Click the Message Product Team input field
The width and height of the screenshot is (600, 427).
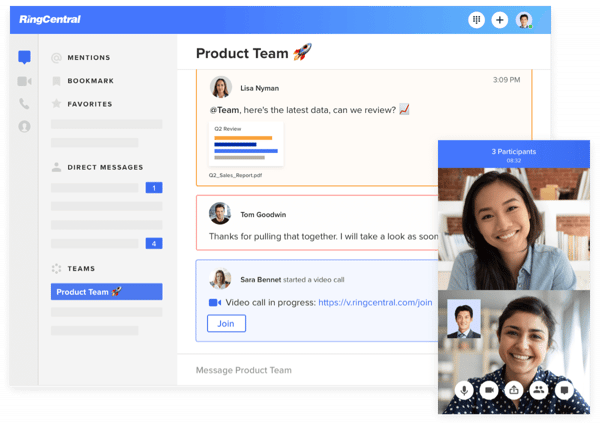307,370
